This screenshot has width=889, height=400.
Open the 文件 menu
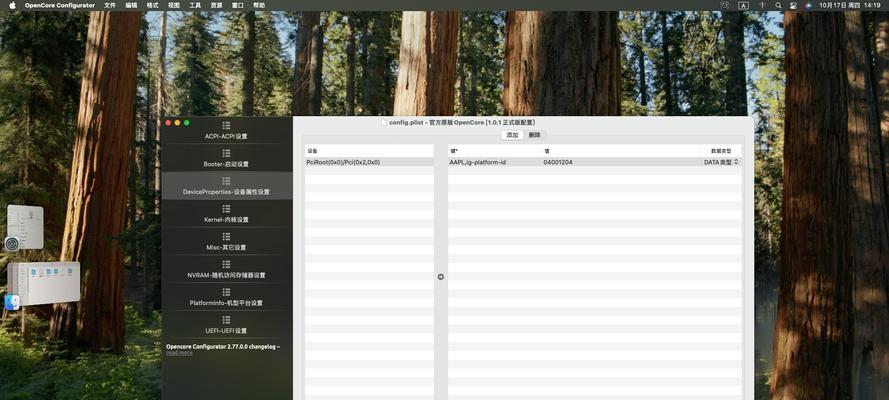point(110,5)
